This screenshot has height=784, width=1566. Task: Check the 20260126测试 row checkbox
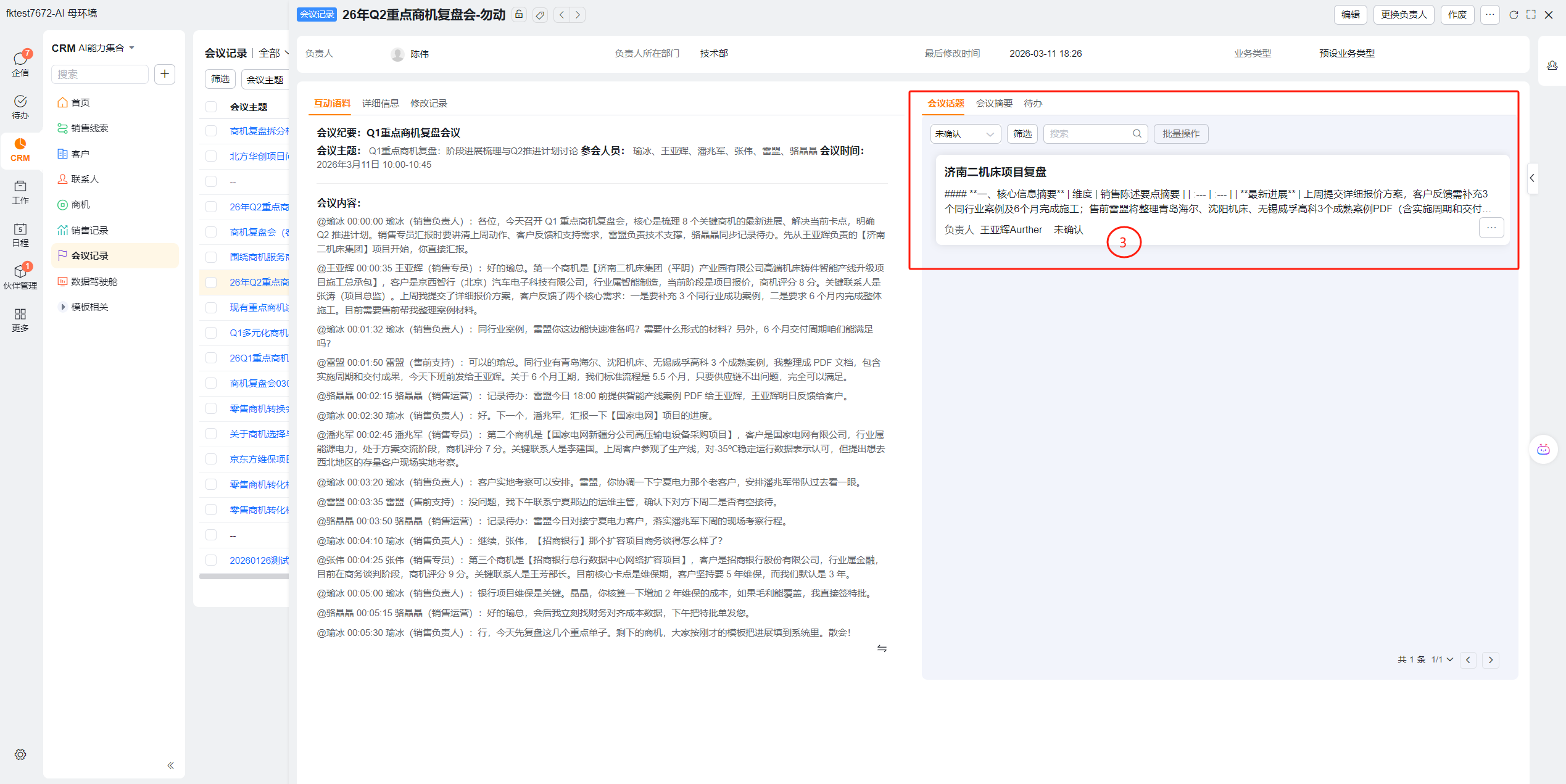(211, 560)
